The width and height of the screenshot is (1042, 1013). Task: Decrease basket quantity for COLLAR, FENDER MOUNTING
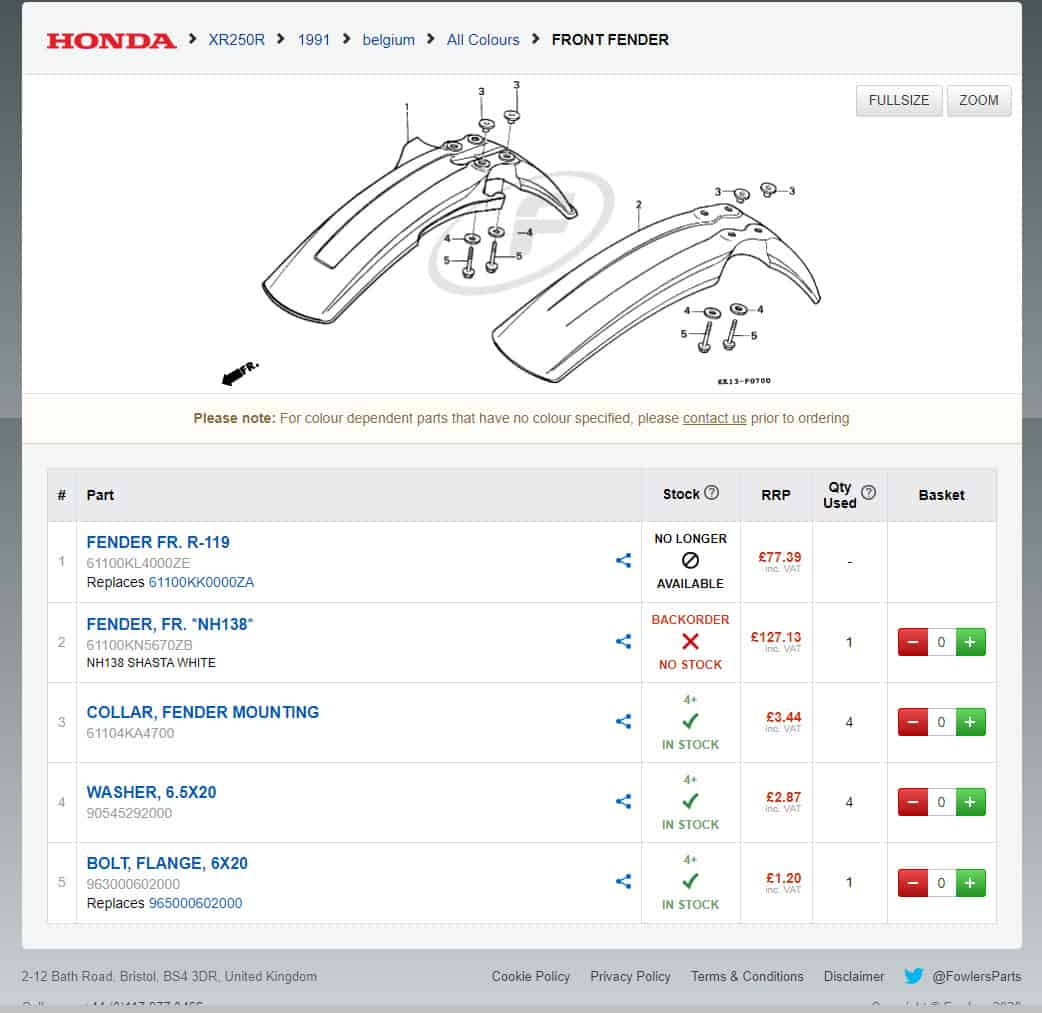(912, 722)
